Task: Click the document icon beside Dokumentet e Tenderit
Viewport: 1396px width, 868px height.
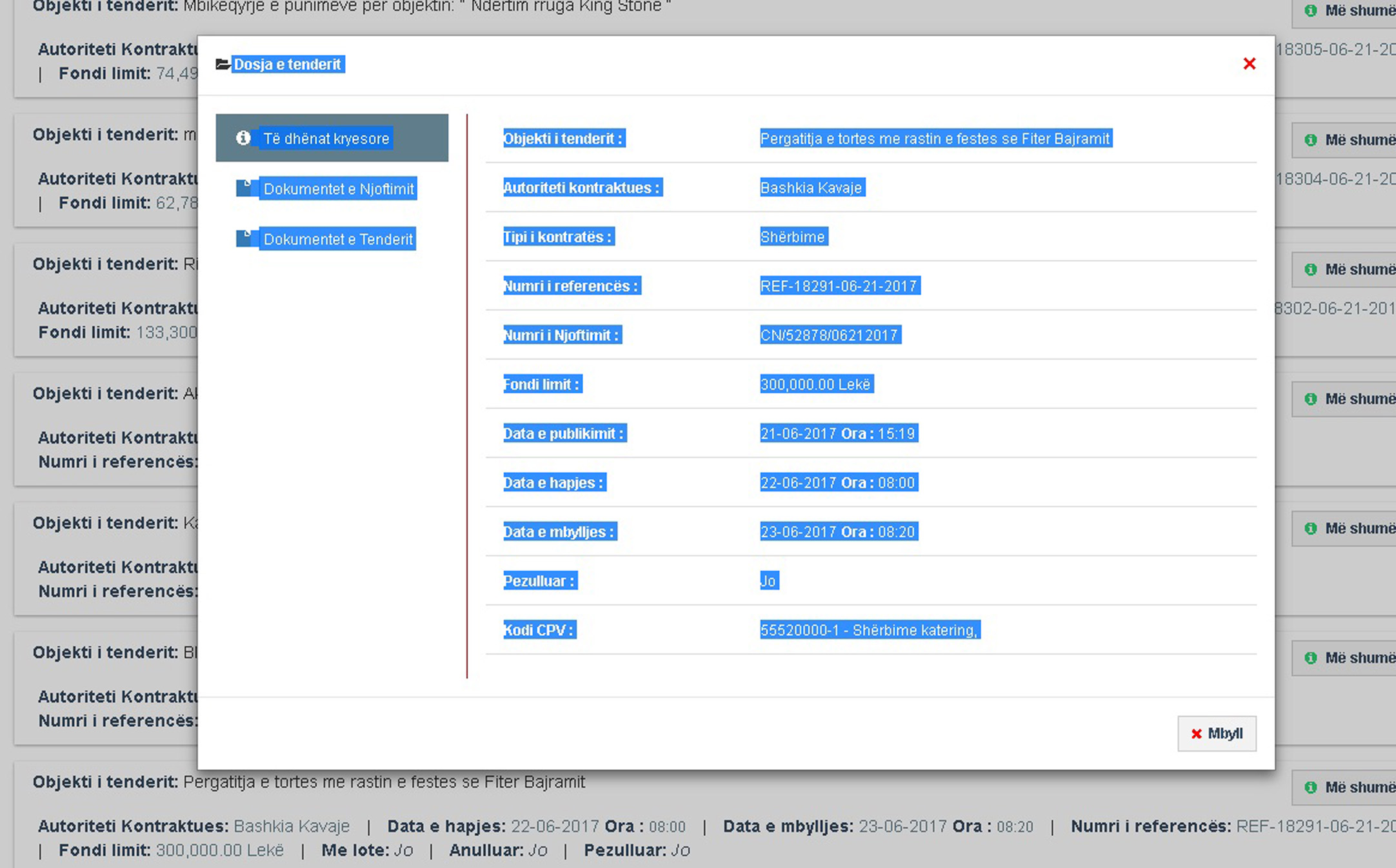Action: tap(244, 238)
